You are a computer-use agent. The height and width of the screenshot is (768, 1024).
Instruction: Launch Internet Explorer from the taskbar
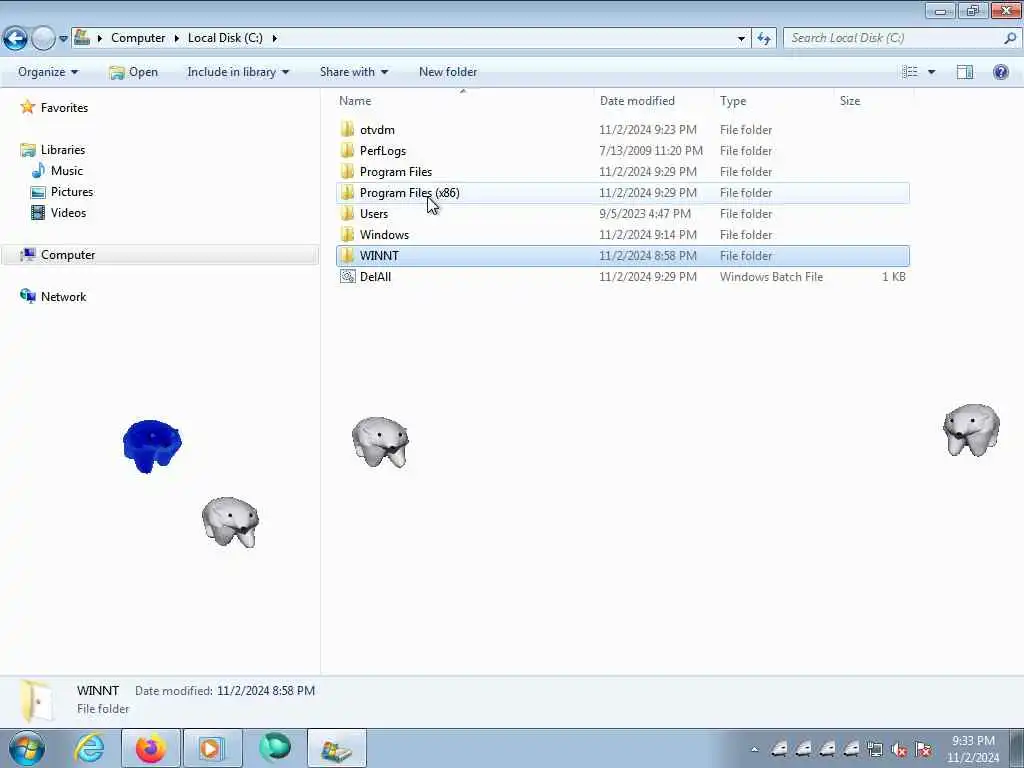pos(89,748)
